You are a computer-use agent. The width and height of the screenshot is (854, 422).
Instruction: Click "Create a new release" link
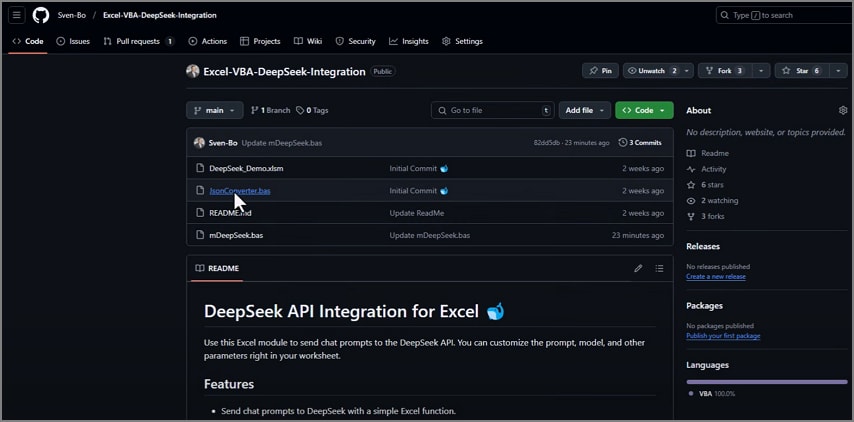click(716, 277)
